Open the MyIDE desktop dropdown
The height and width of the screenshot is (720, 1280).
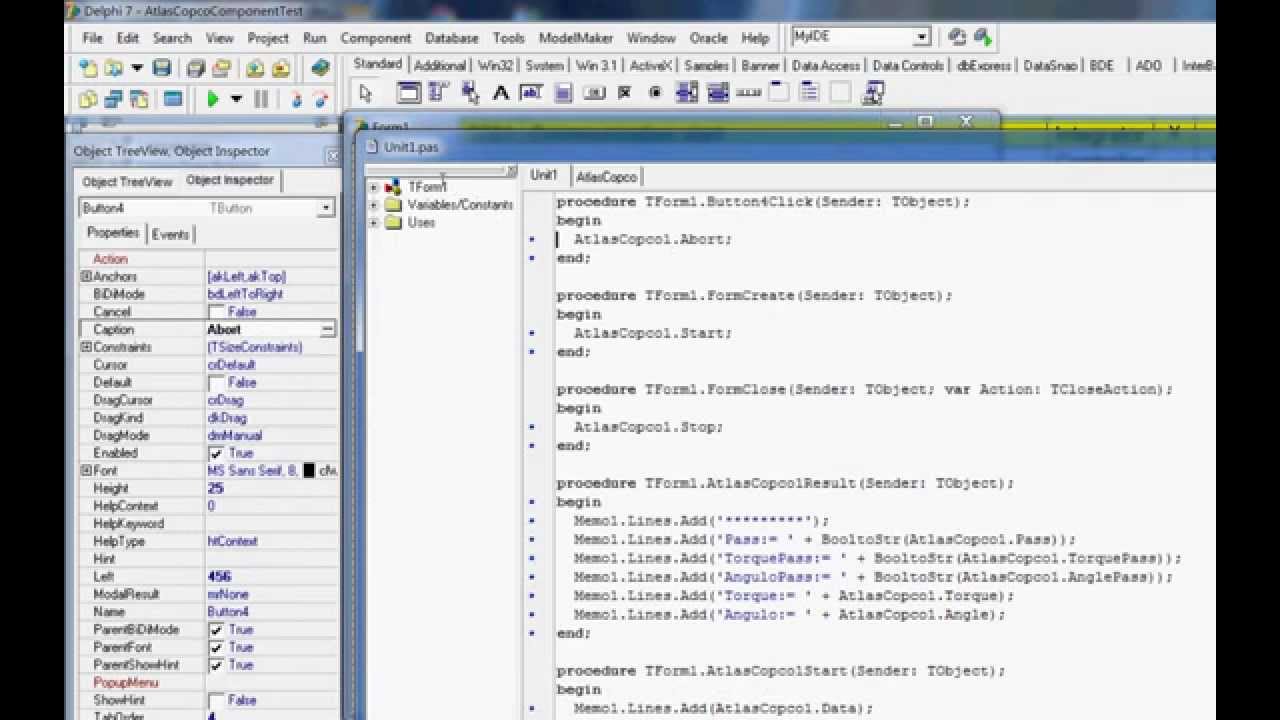(x=921, y=37)
